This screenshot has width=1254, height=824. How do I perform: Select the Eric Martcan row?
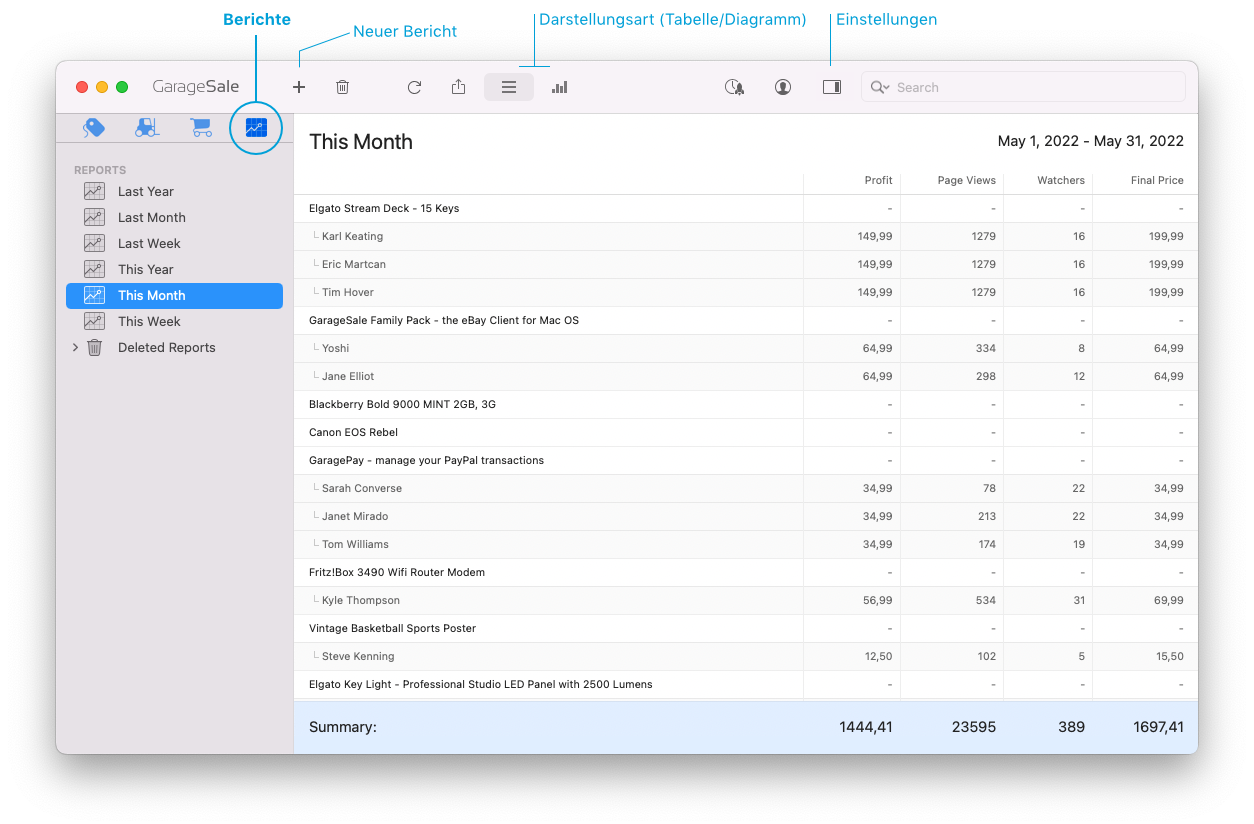[745, 264]
